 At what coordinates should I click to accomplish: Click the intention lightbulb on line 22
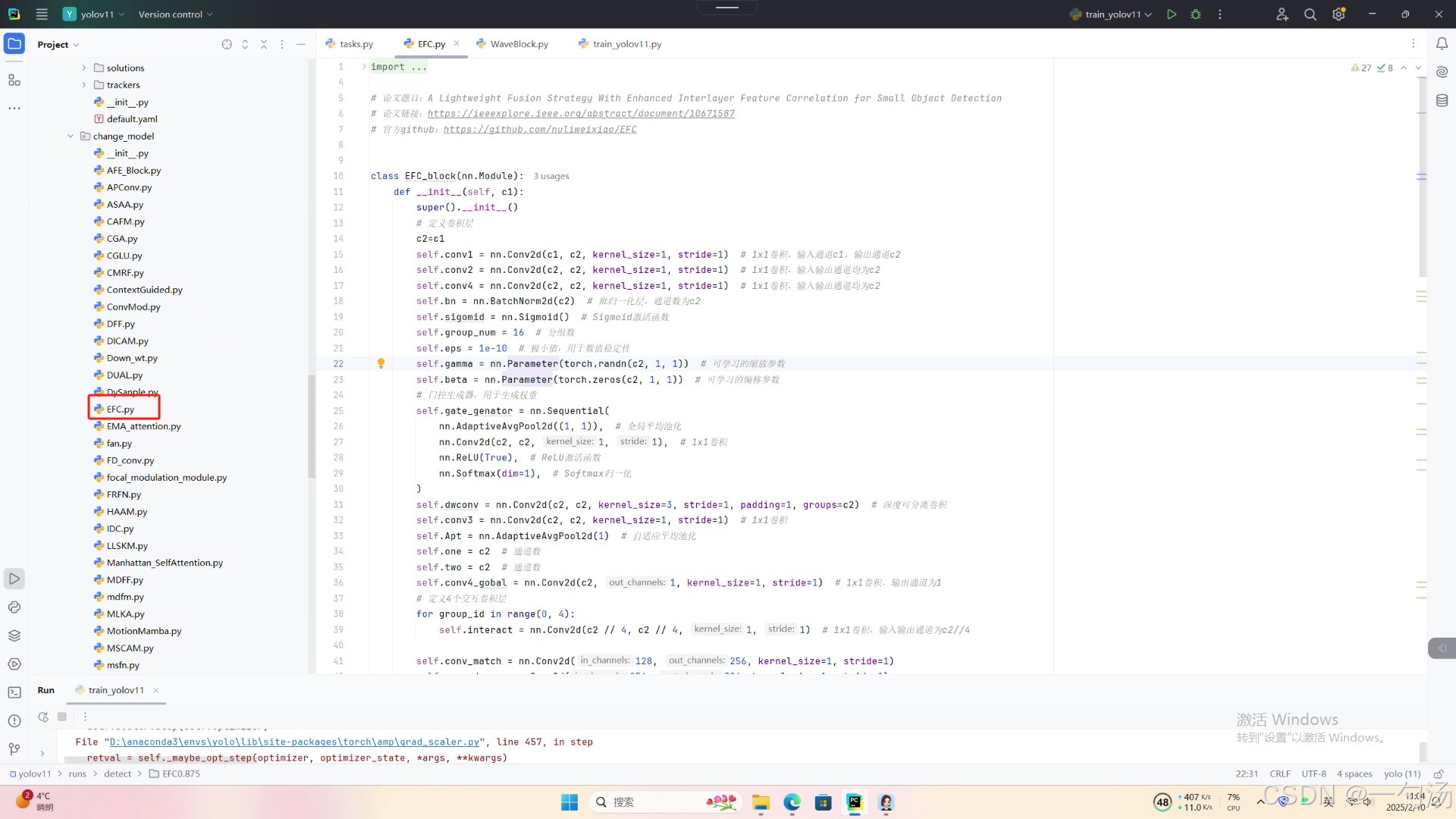point(381,363)
